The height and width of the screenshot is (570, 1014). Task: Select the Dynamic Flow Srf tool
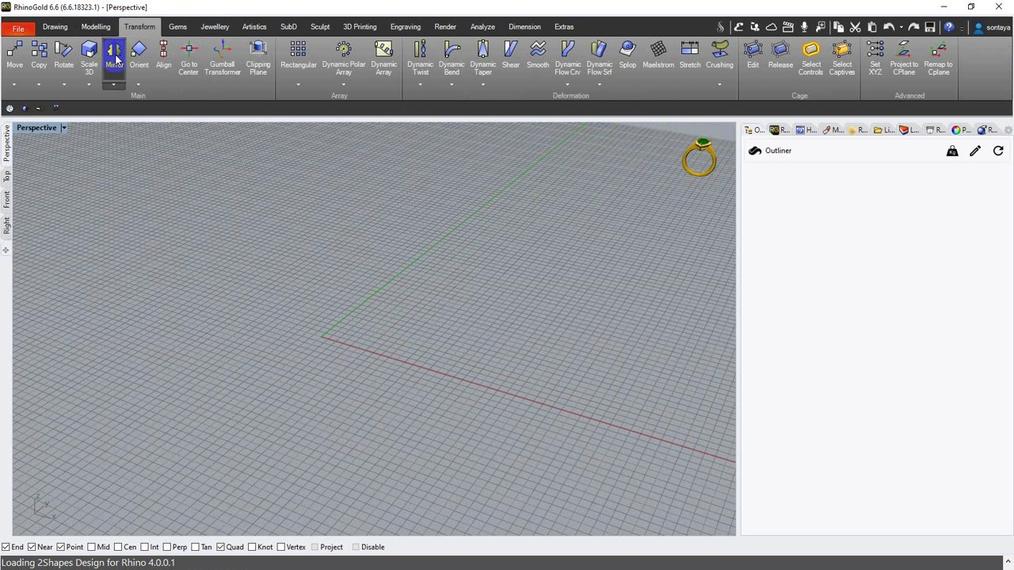[599, 58]
